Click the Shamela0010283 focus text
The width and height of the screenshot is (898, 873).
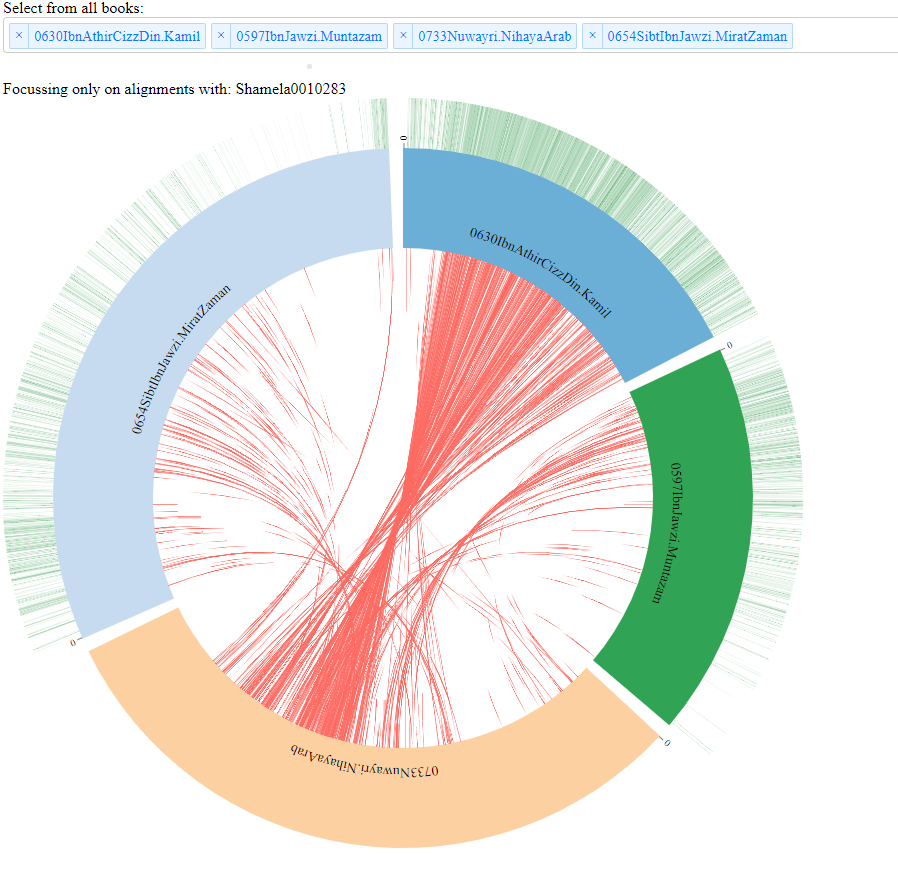(291, 88)
